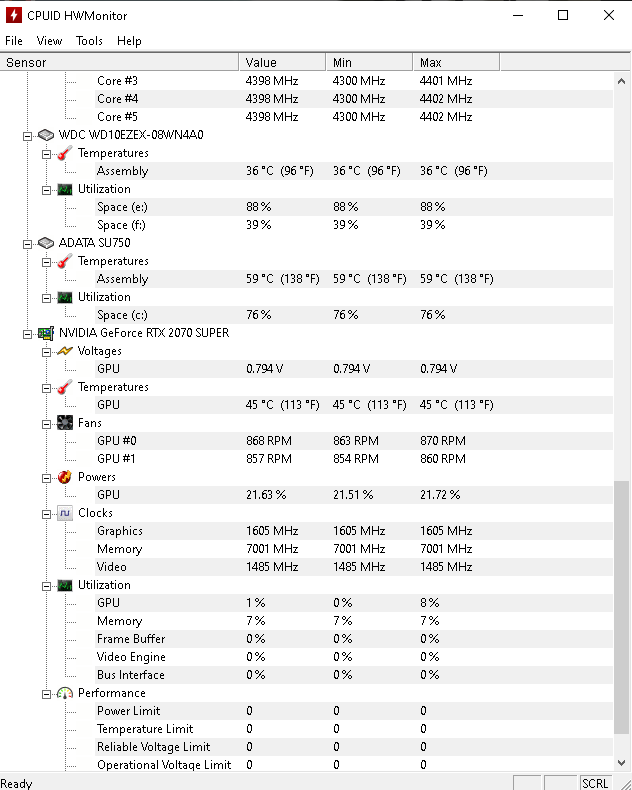Screen dimensions: 632x790
Task: Click the ADATA SU750 drive icon
Action: click(x=45, y=243)
